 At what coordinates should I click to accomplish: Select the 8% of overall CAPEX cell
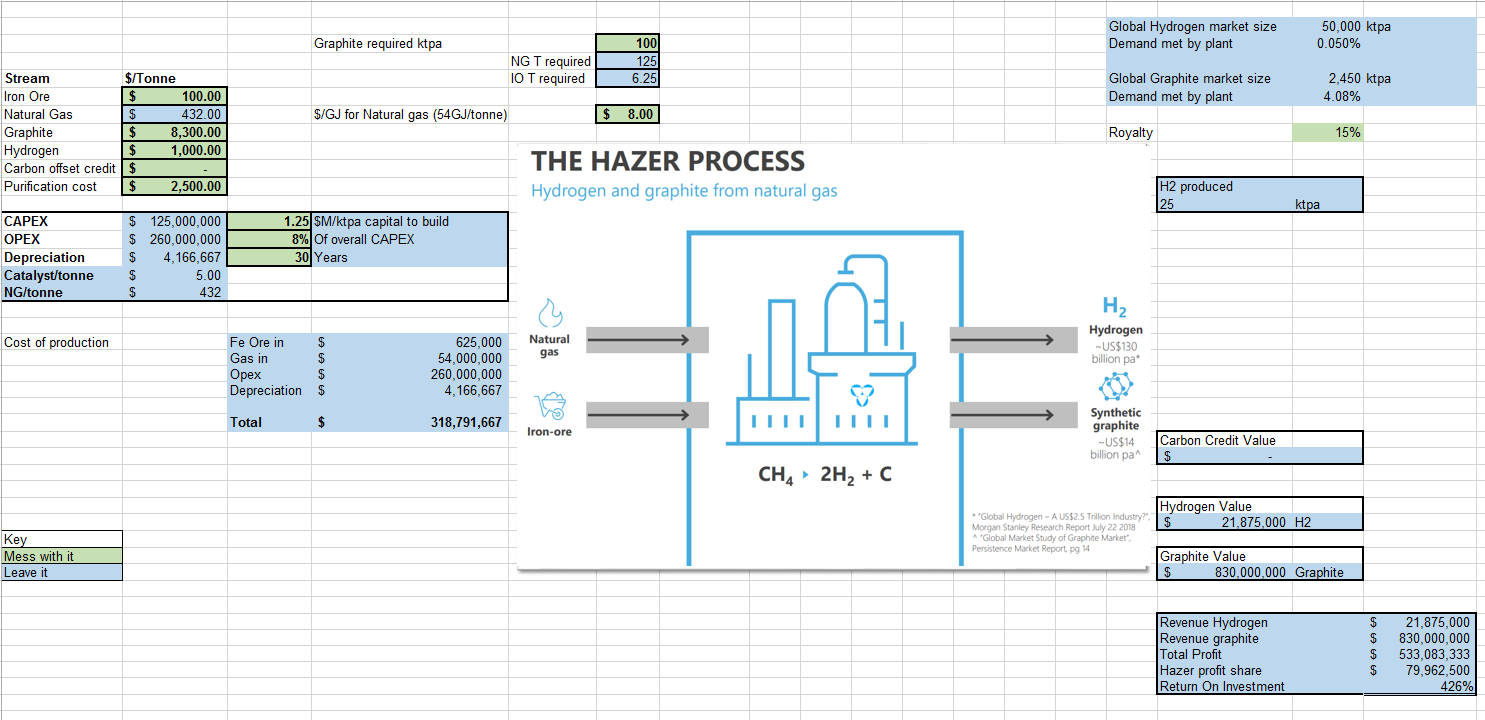pos(269,239)
